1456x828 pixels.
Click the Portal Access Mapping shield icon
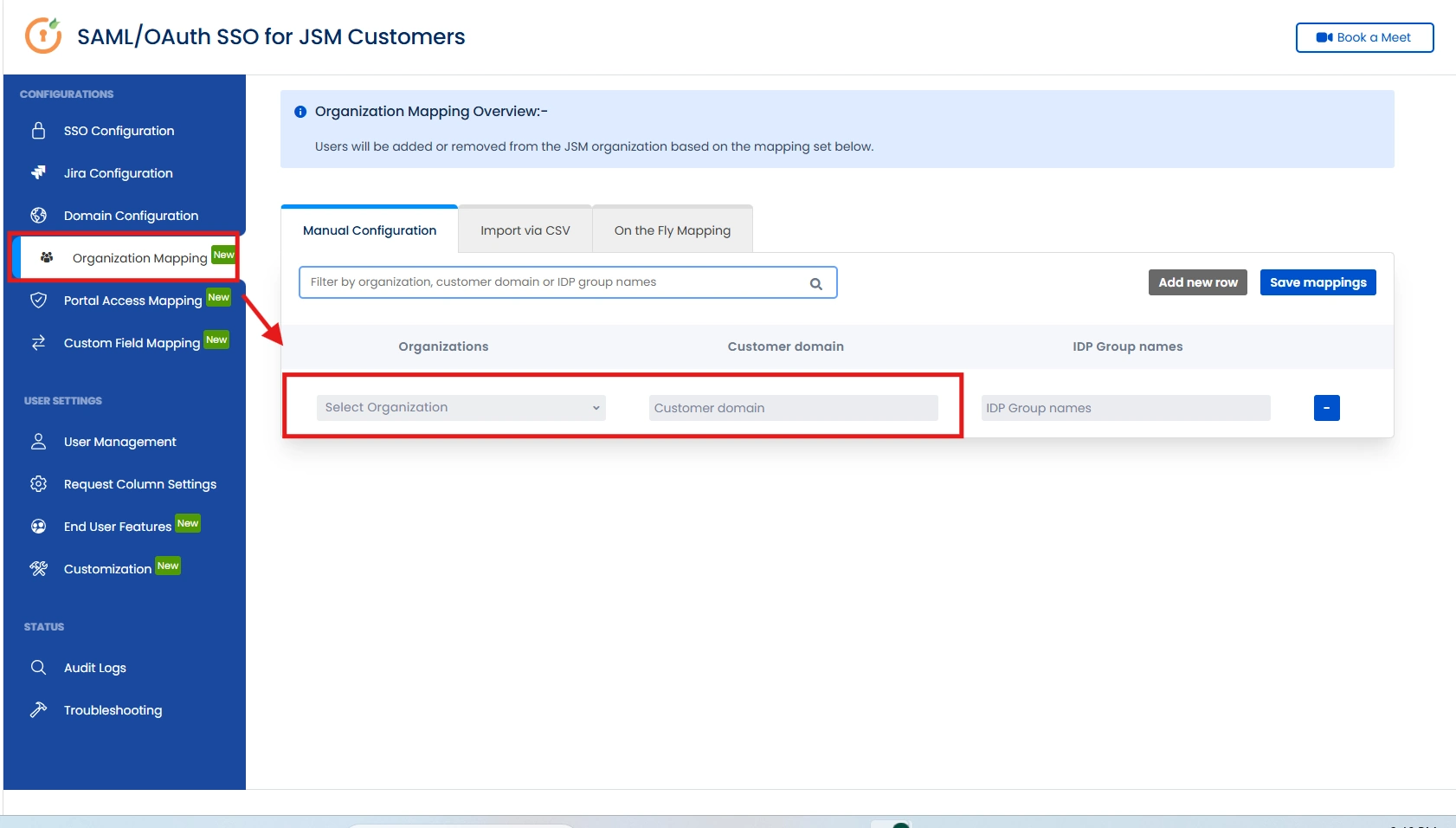[x=38, y=301]
